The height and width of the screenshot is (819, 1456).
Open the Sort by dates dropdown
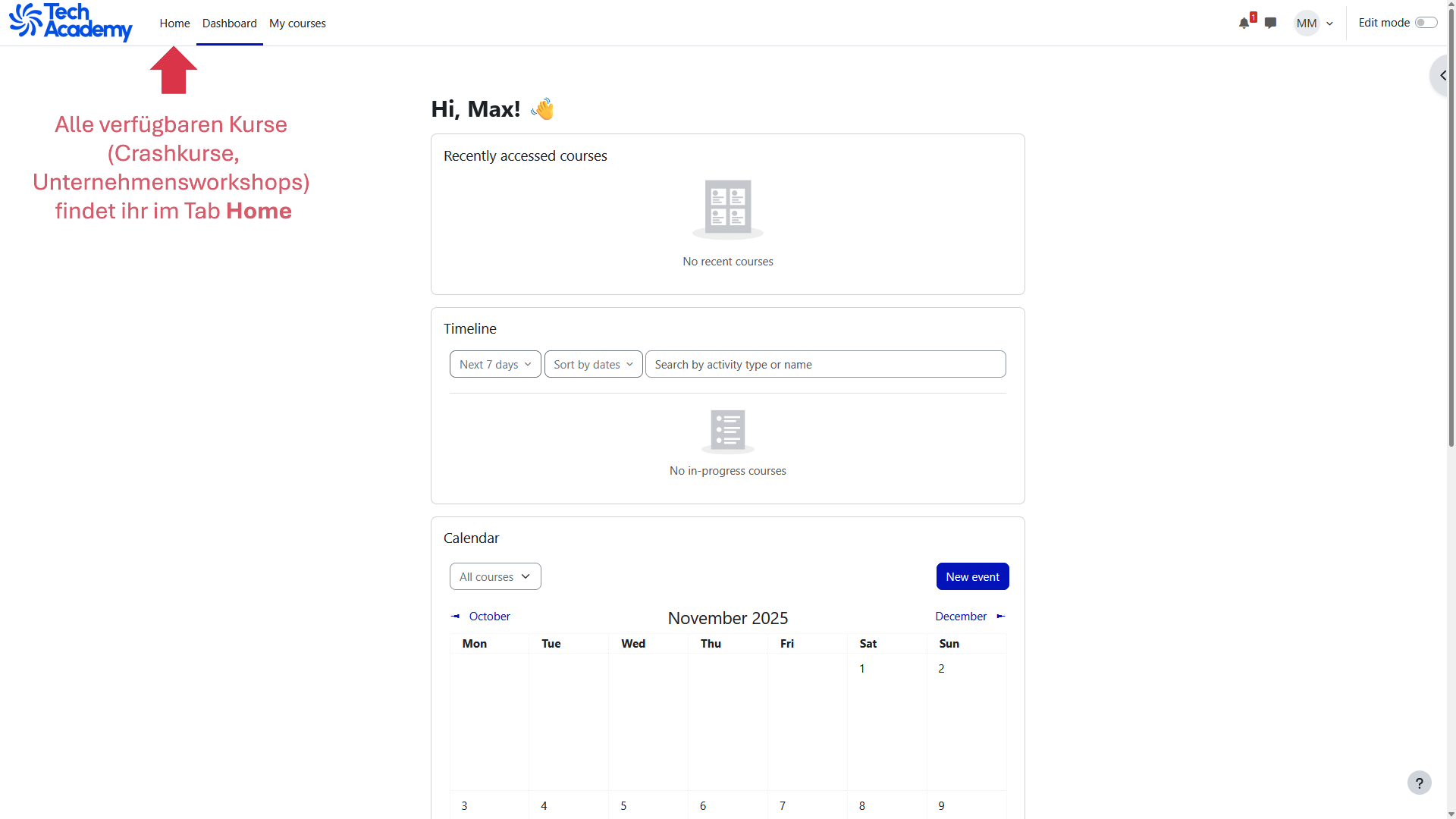click(593, 365)
